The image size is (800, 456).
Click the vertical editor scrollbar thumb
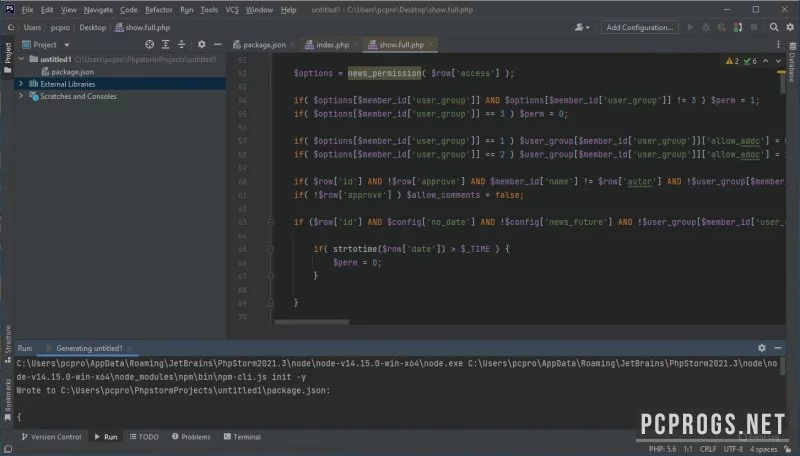pyautogui.click(x=783, y=82)
